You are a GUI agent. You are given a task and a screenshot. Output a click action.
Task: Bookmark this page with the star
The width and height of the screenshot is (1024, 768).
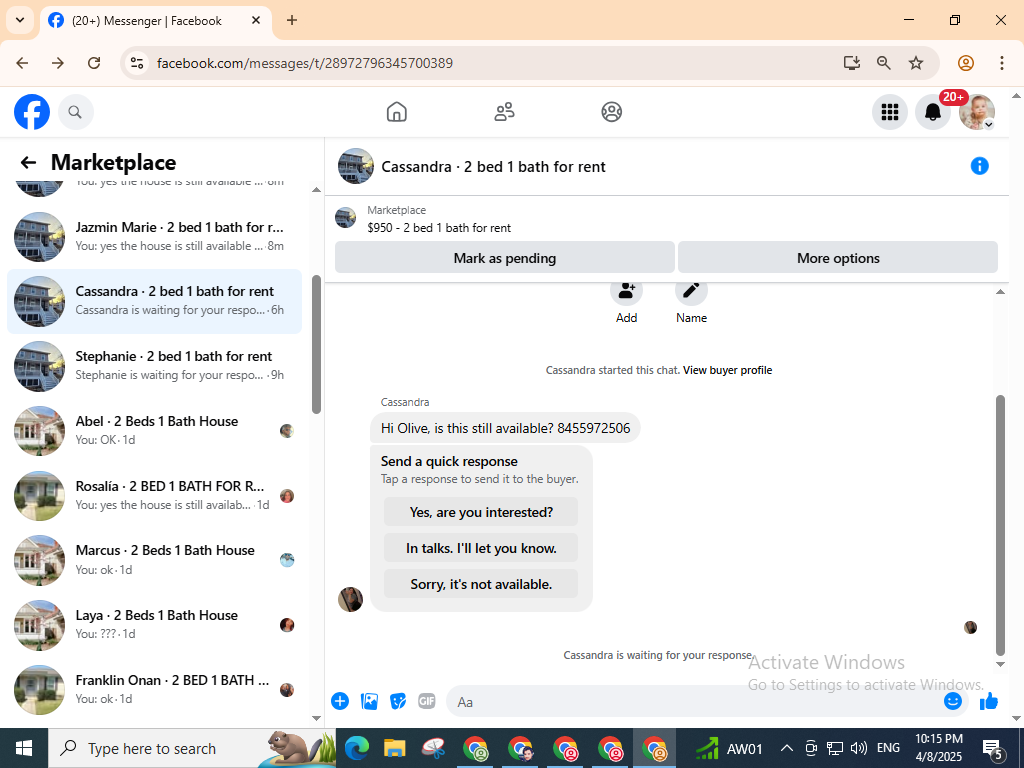(916, 63)
